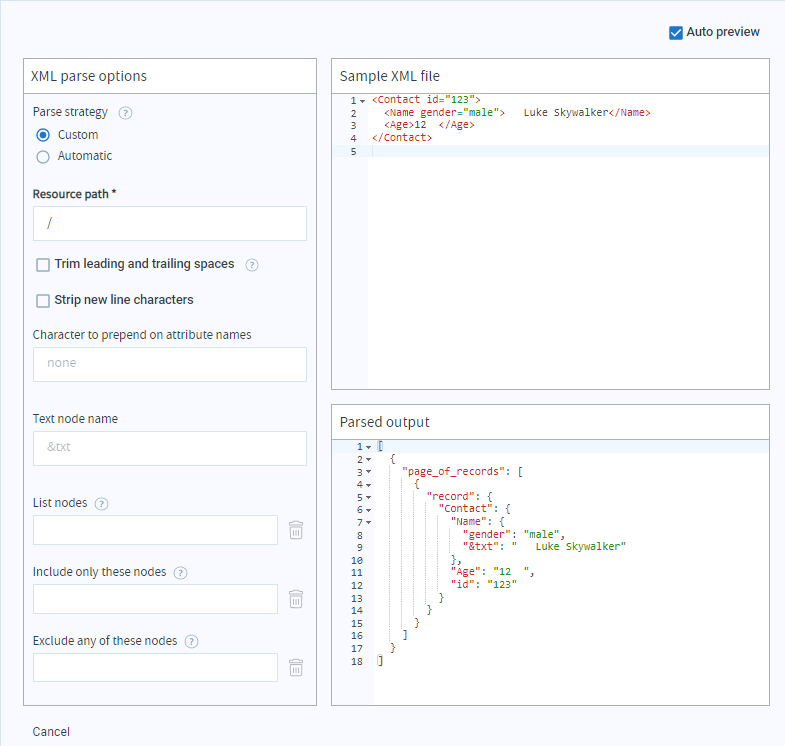Click the "Age": "12" line in Parsed output
The image size is (785, 746).
492,572
